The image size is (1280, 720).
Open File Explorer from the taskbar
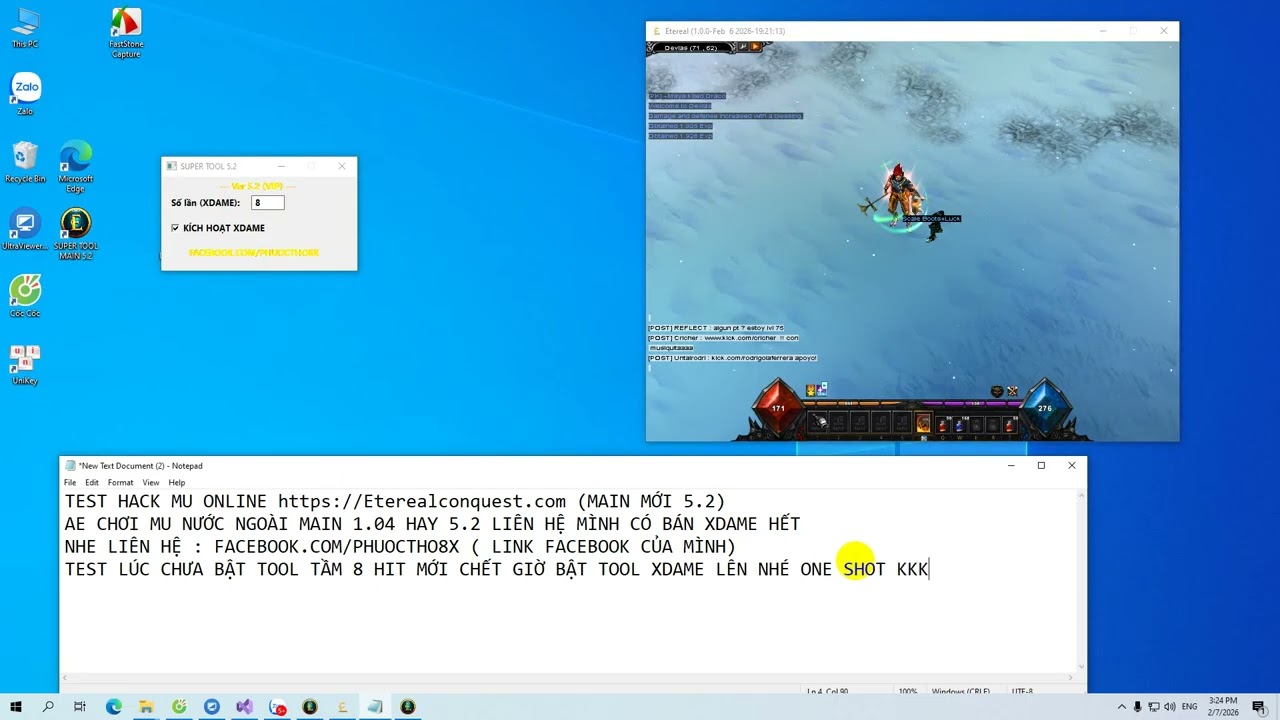[146, 707]
